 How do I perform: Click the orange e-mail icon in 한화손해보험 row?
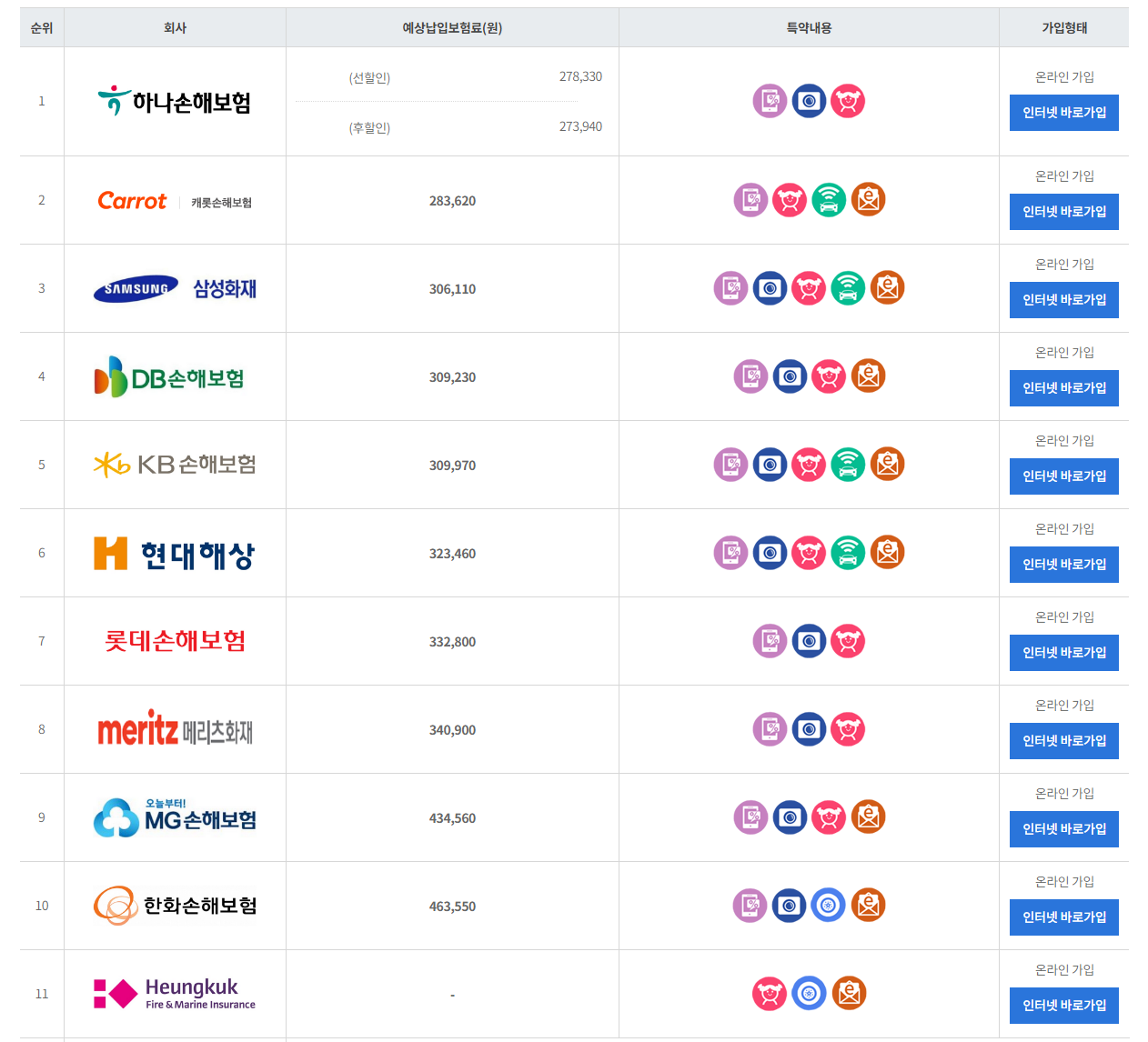click(x=868, y=906)
